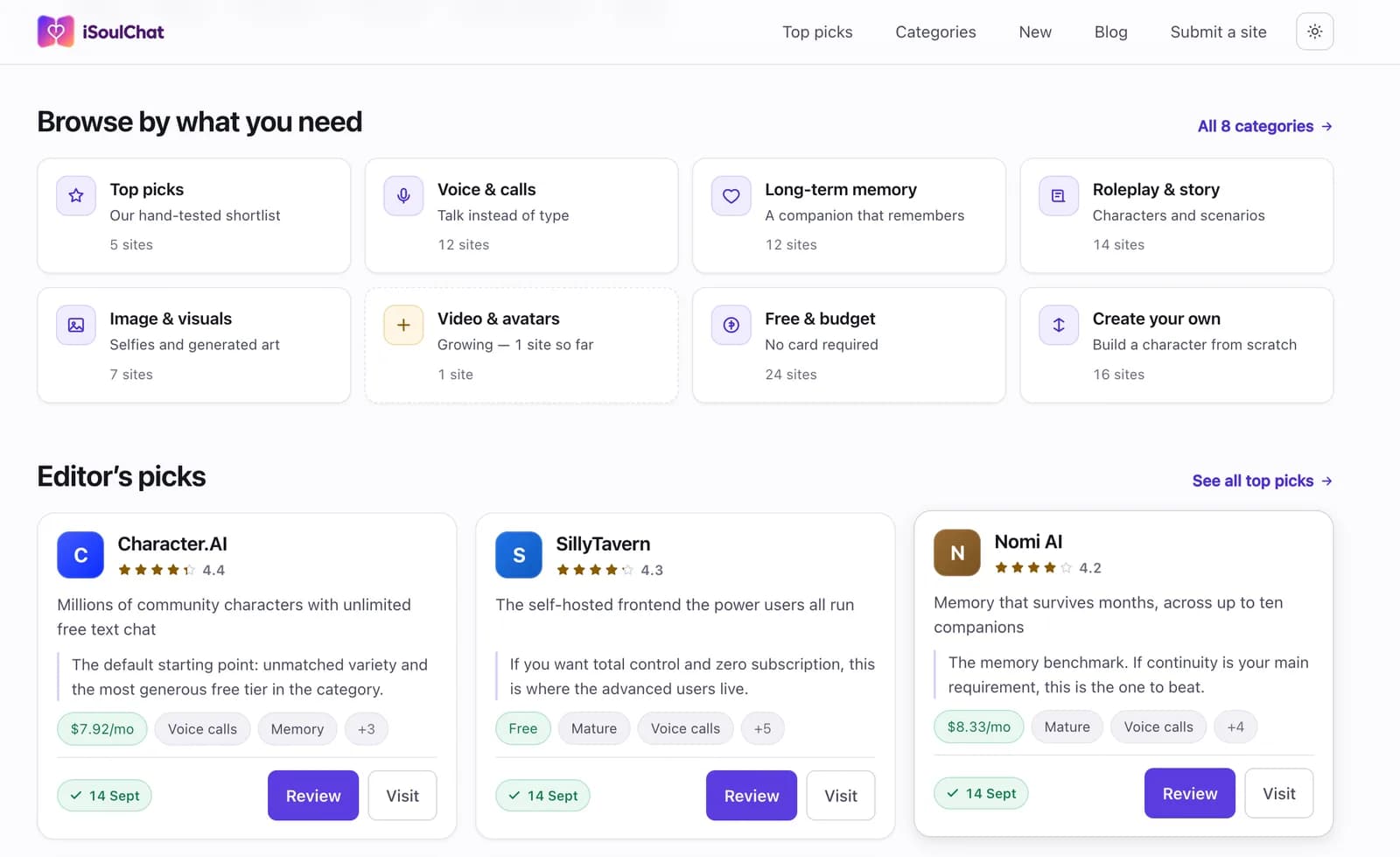The image size is (1400, 857).
Task: Click the microphone icon for Voice & calls
Action: [403, 195]
